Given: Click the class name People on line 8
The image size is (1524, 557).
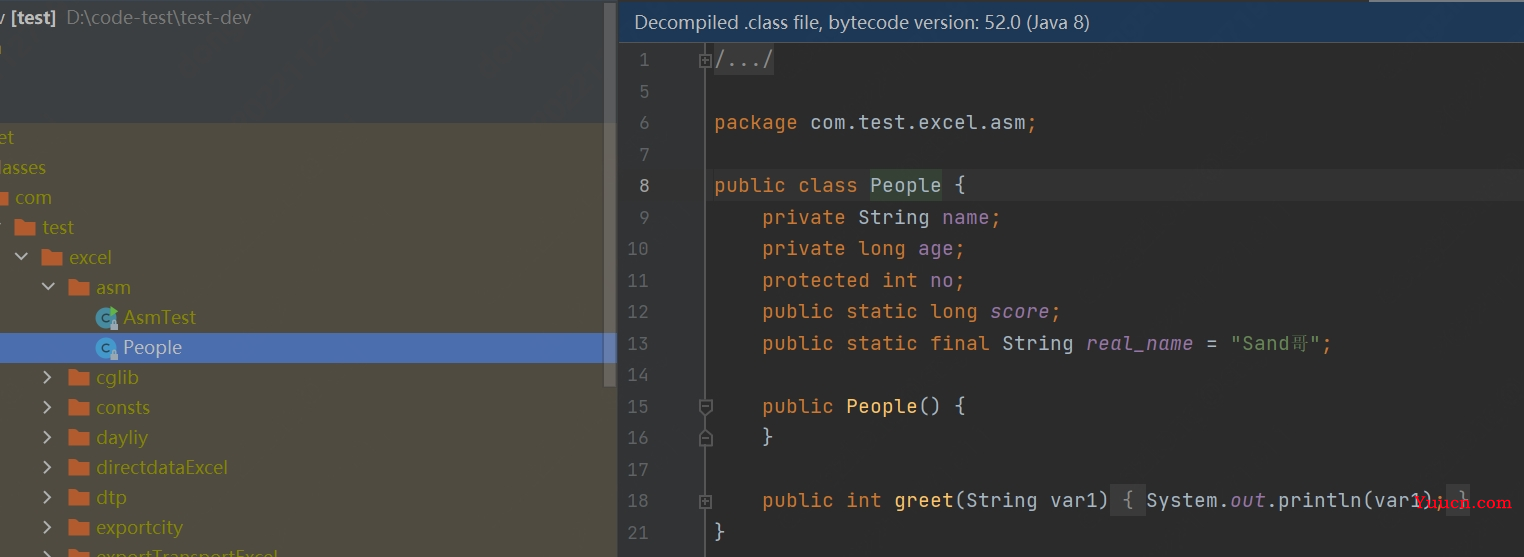Looking at the screenshot, I should pos(905,186).
